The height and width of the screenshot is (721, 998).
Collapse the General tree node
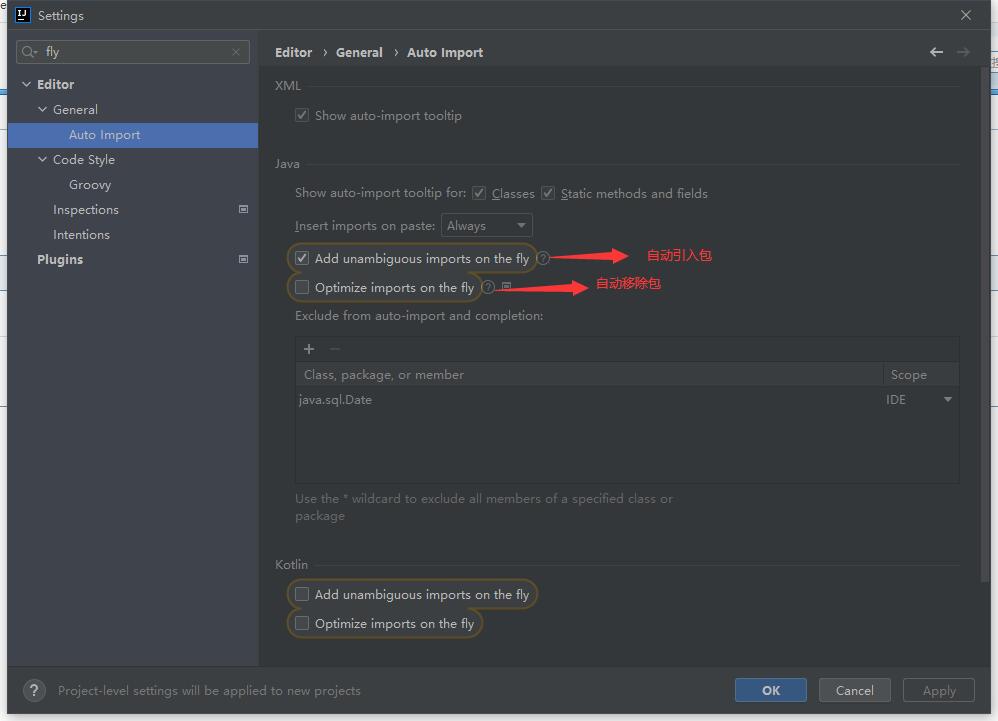click(43, 109)
